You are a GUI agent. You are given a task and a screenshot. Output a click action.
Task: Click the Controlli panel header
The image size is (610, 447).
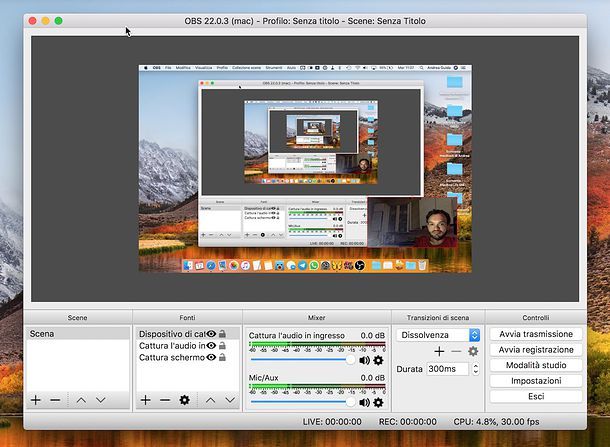[x=536, y=317]
